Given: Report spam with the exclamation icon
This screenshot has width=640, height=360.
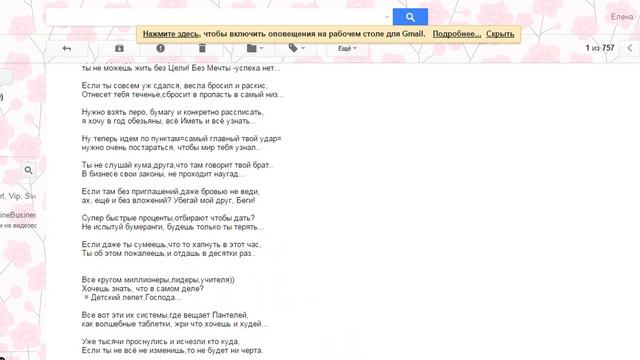Looking at the screenshot, I should click(160, 49).
